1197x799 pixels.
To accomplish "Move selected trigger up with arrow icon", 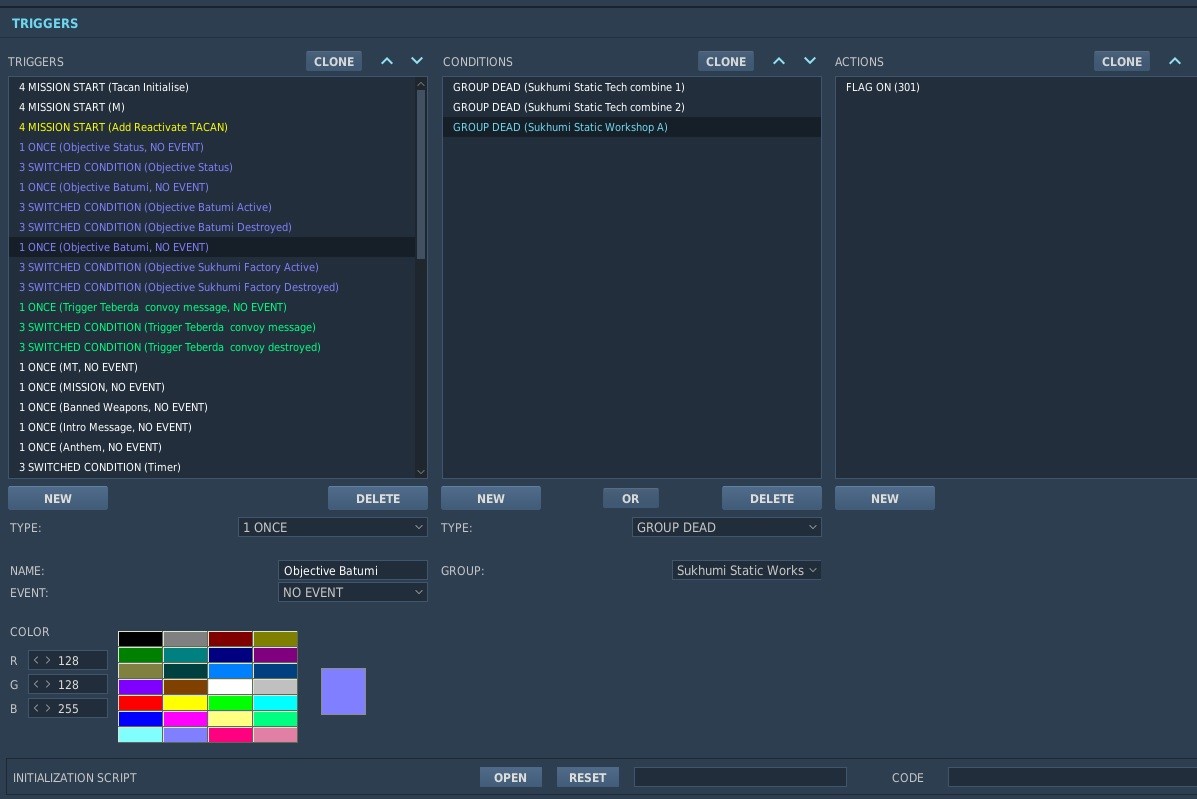I will (387, 61).
